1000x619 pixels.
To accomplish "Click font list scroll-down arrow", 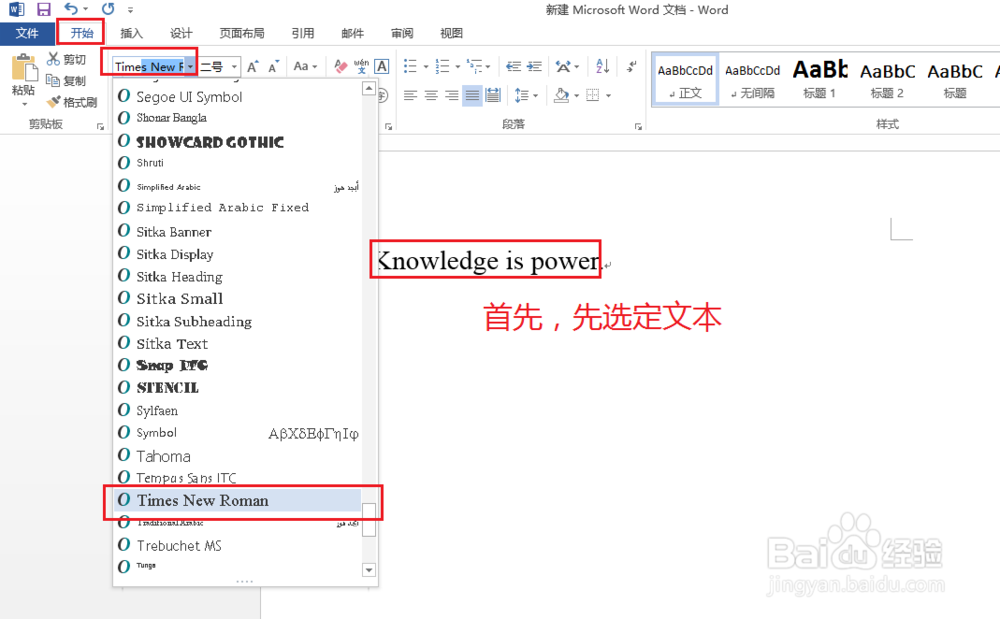I will pos(369,569).
